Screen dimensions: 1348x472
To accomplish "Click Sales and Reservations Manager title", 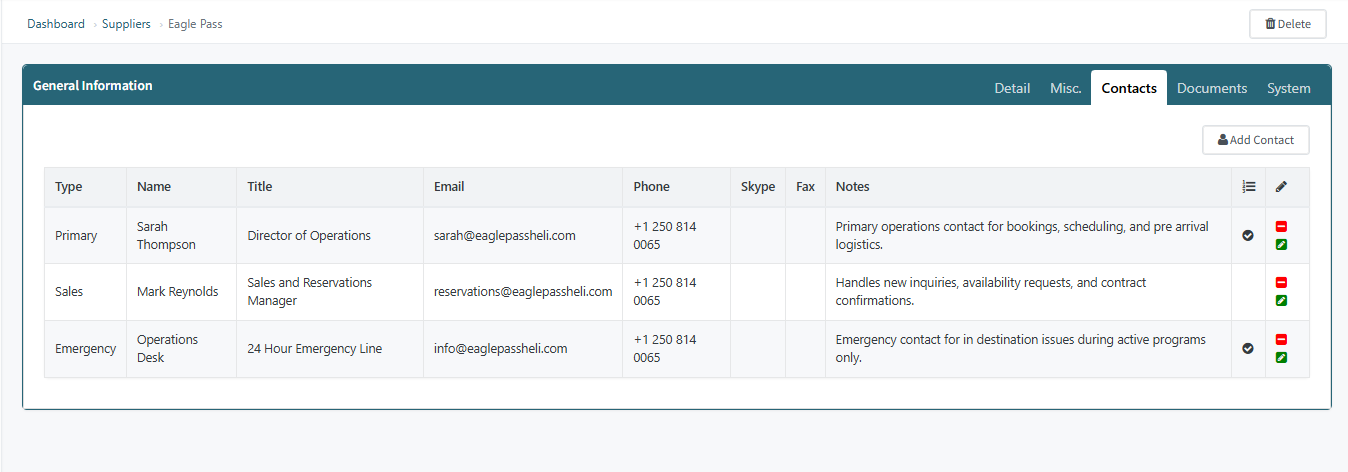I will pos(310,292).
